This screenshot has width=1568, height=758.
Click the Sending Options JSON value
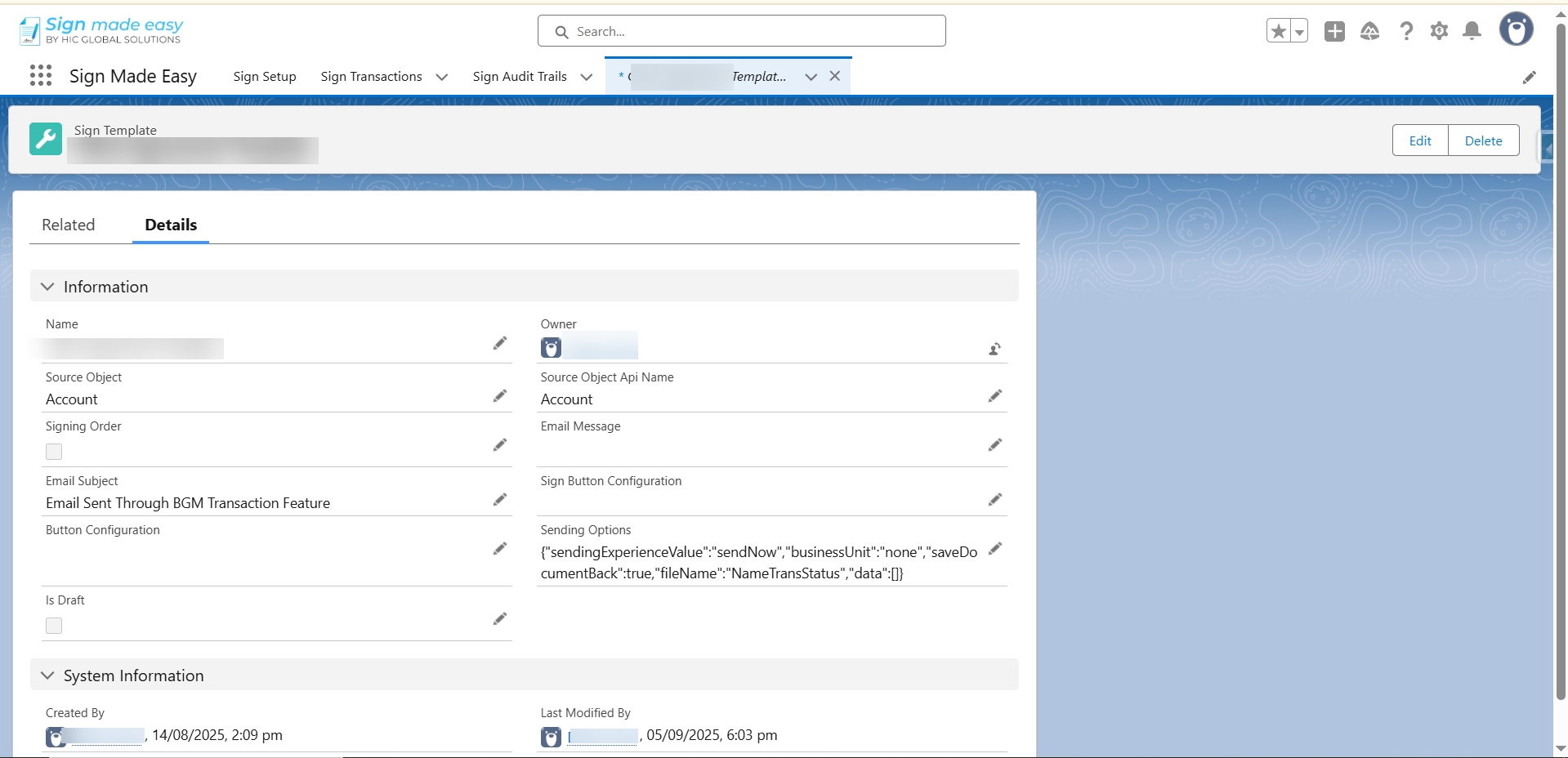click(759, 563)
